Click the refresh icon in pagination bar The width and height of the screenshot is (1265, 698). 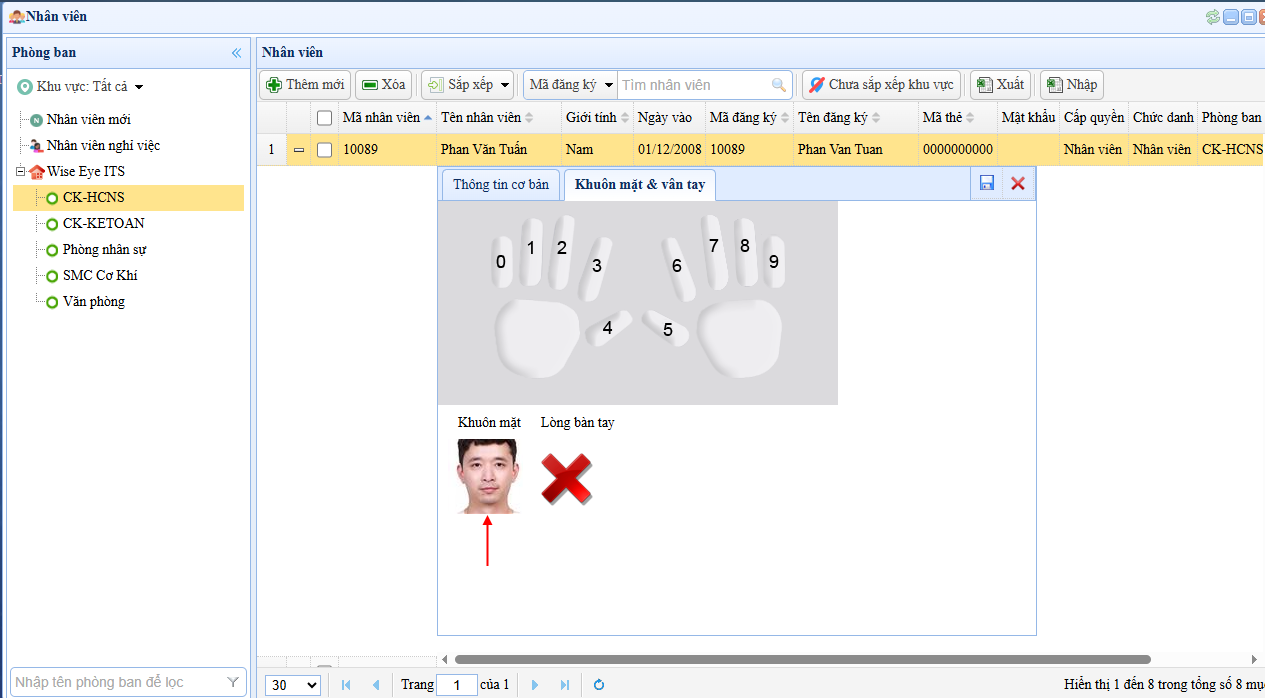599,685
